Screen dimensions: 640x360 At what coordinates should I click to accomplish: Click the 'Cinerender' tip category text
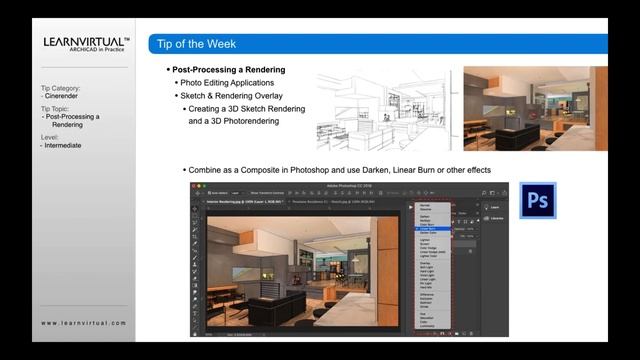(x=61, y=96)
